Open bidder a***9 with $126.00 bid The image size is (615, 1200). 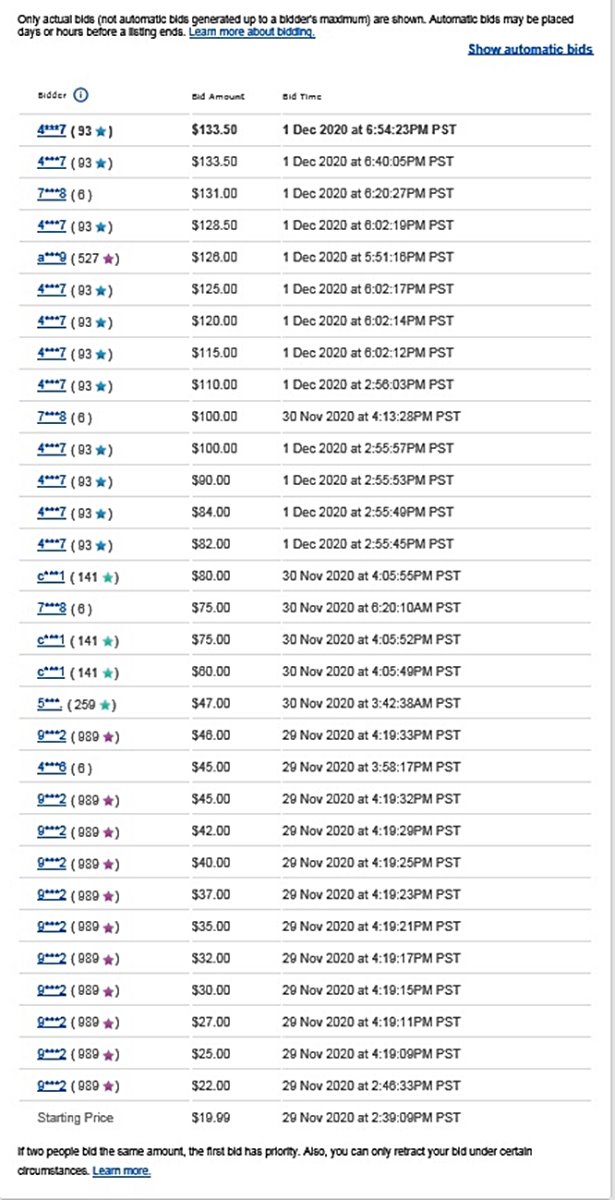point(50,257)
